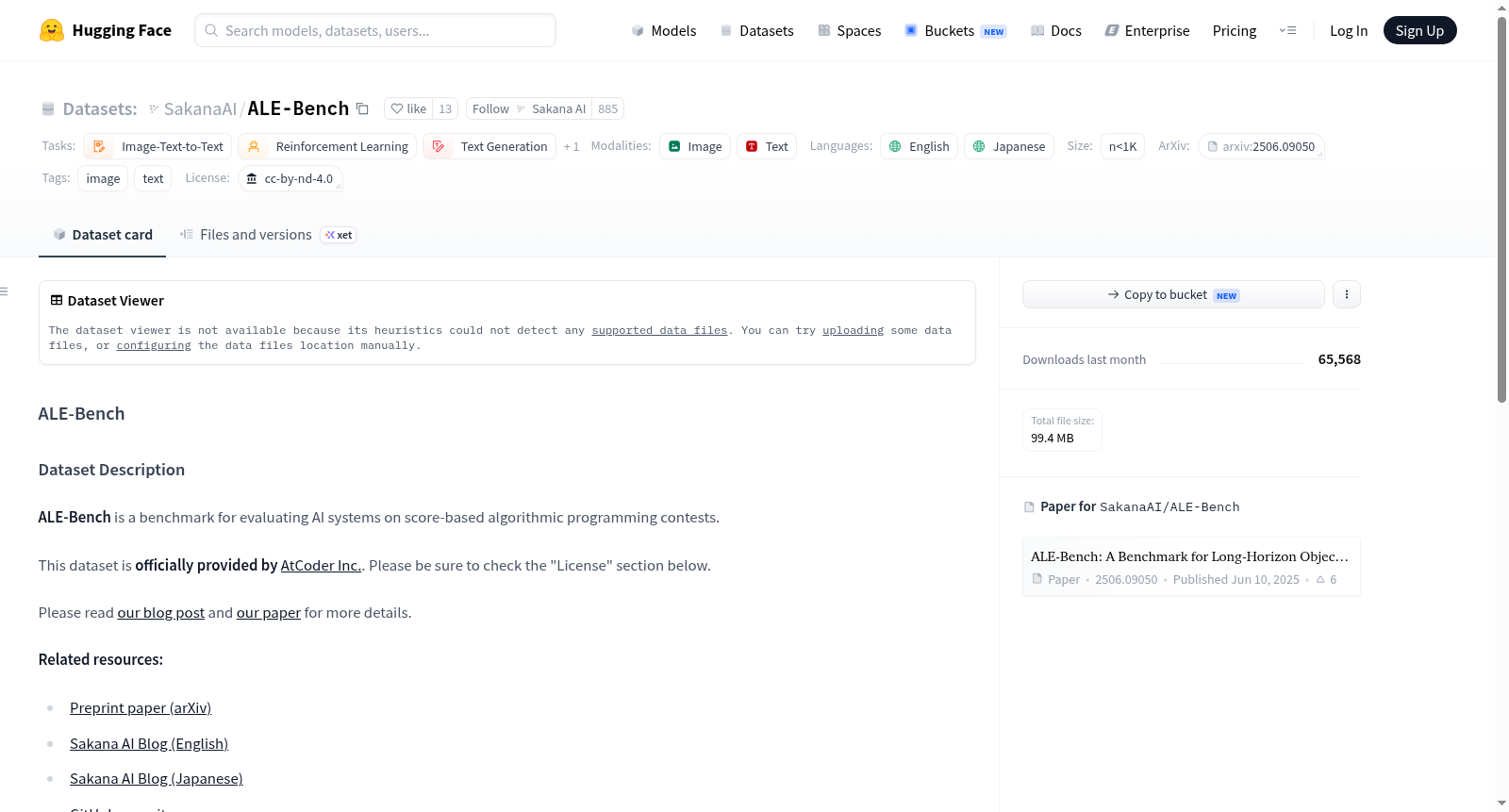The height and width of the screenshot is (812, 1509).
Task: Open the our paper link
Action: pyautogui.click(x=269, y=612)
